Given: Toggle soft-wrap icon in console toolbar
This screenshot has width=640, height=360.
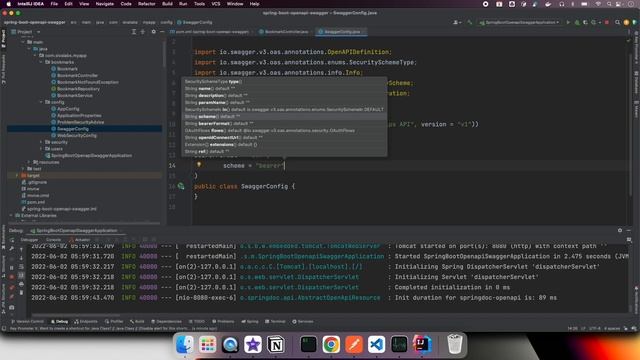Looking at the screenshot, I should pos(21,267).
